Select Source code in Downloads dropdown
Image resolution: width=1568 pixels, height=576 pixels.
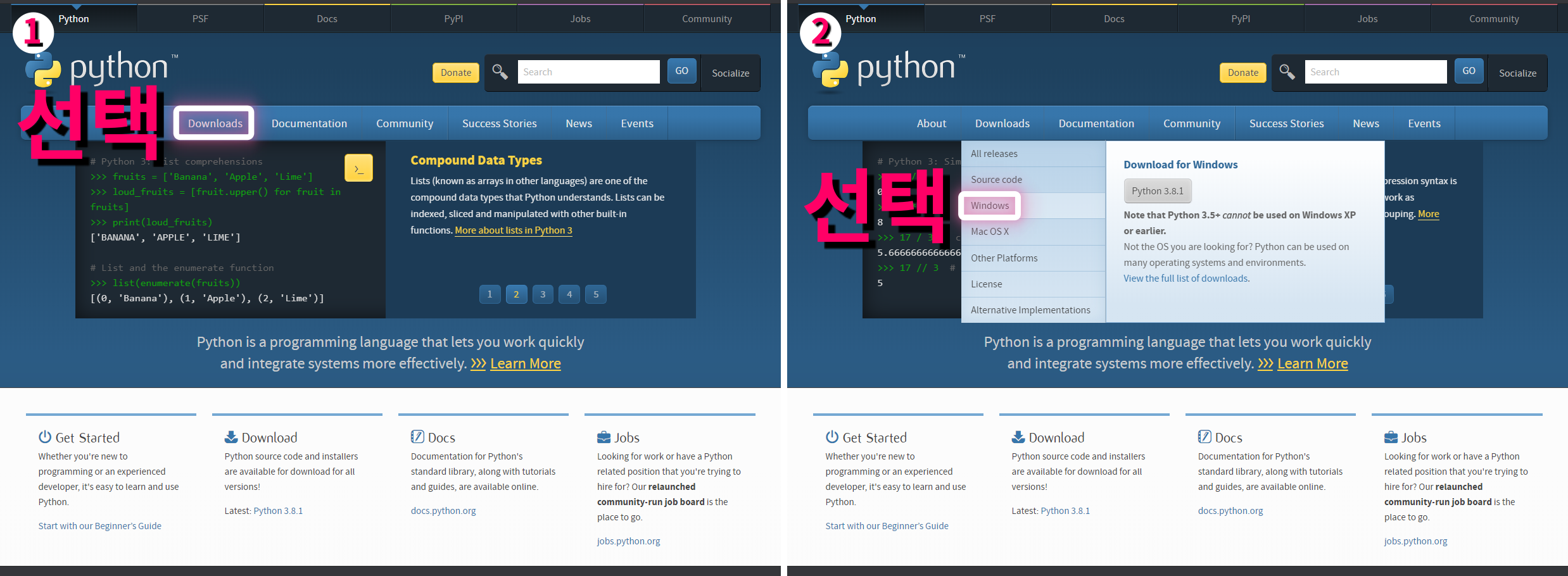point(1034,180)
